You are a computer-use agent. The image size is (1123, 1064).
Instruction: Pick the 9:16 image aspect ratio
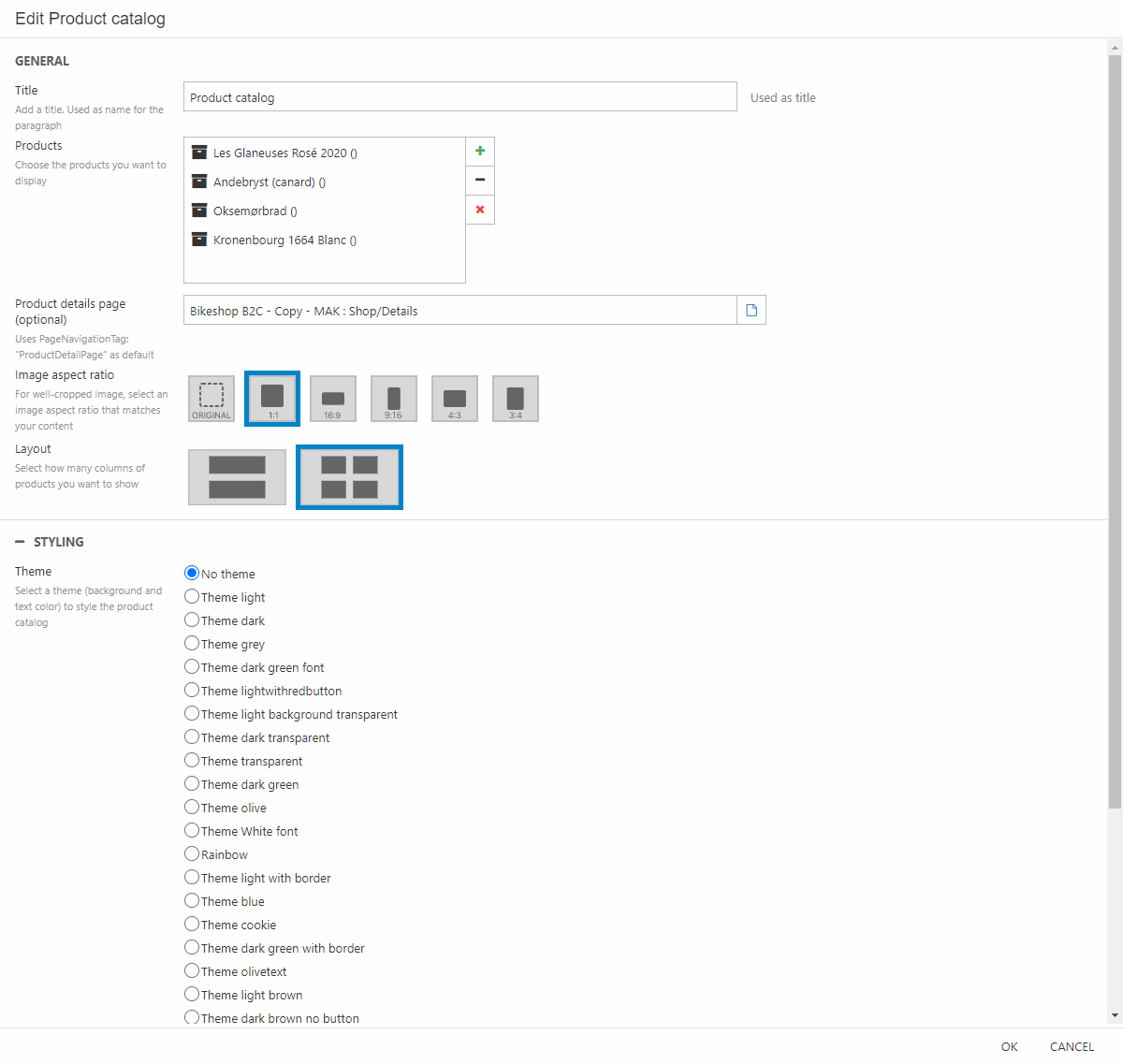394,399
